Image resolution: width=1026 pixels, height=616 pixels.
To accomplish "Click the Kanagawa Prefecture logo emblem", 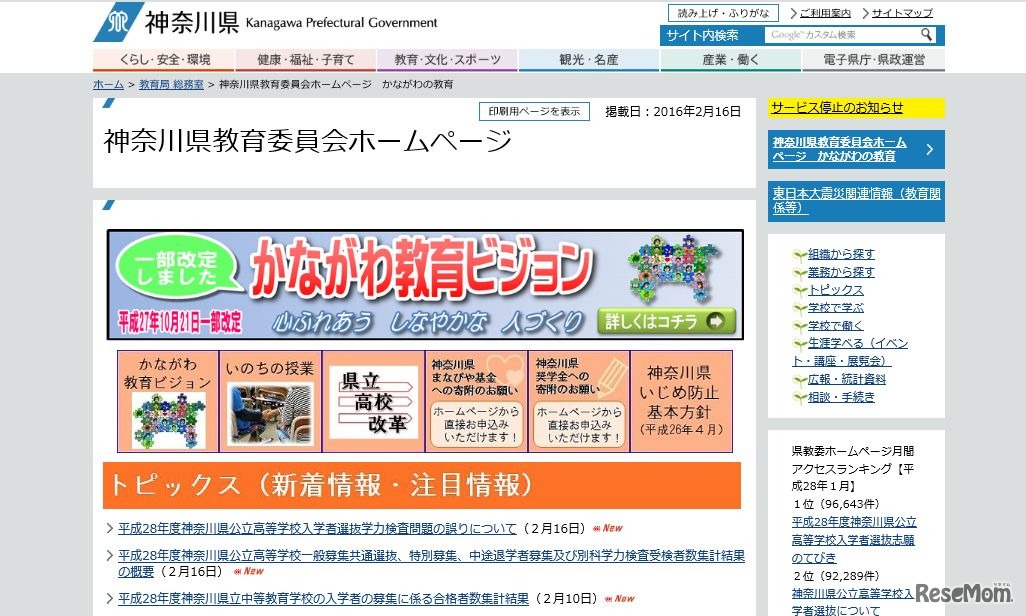I will point(118,22).
